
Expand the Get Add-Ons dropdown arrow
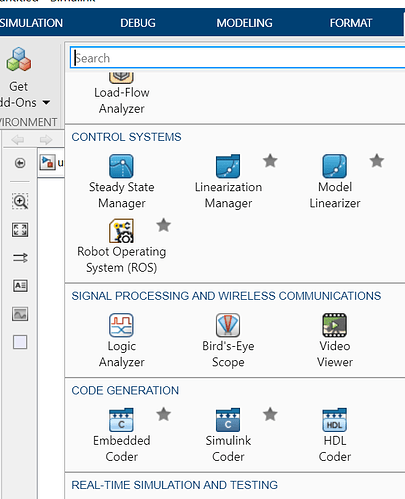click(x=46, y=102)
